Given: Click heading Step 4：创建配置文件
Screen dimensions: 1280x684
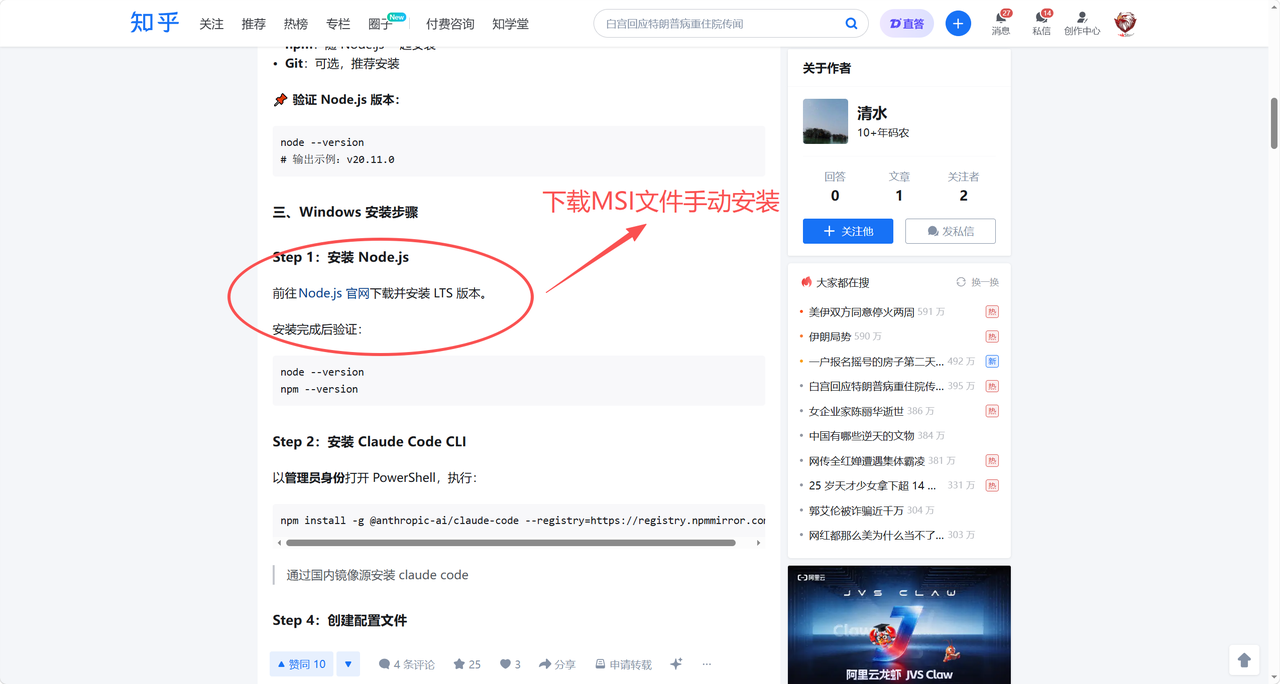Looking at the screenshot, I should point(340,620).
